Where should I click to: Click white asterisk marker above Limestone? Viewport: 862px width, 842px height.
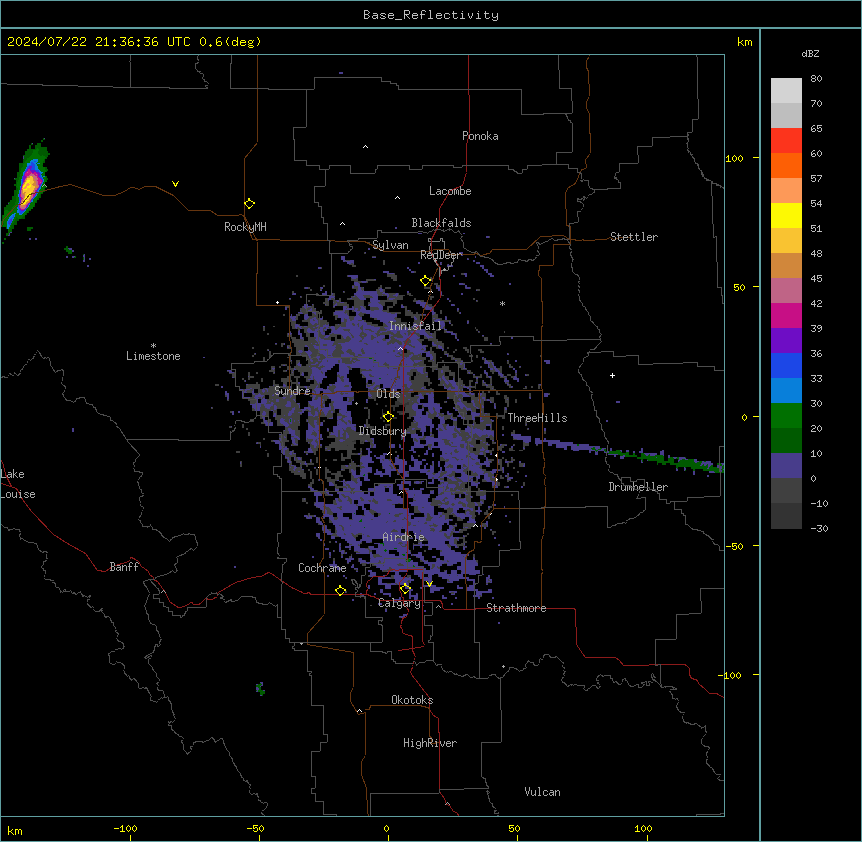click(153, 345)
